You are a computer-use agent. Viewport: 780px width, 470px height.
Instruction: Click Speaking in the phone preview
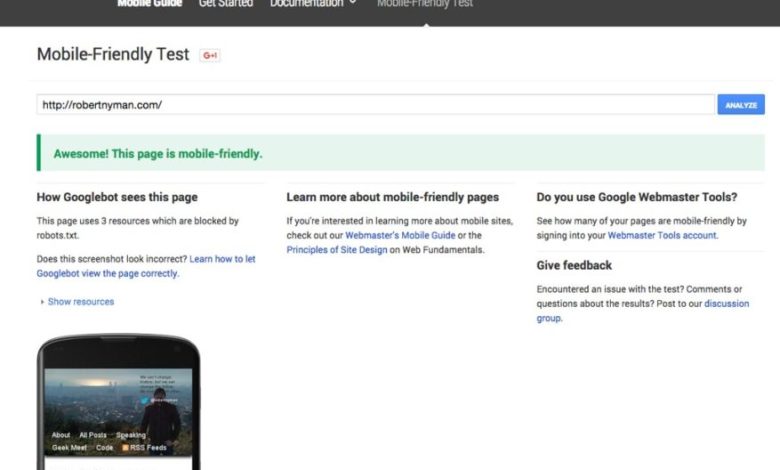pyautogui.click(x=131, y=435)
